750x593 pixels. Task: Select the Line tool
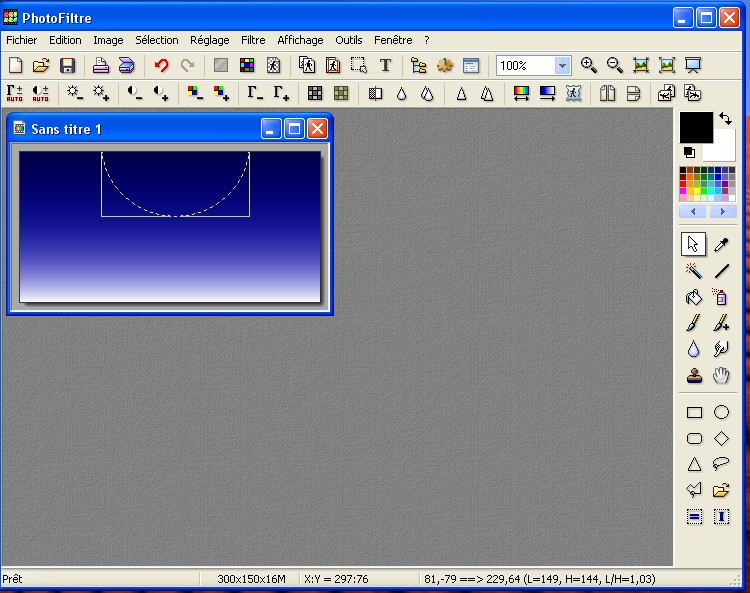(721, 271)
